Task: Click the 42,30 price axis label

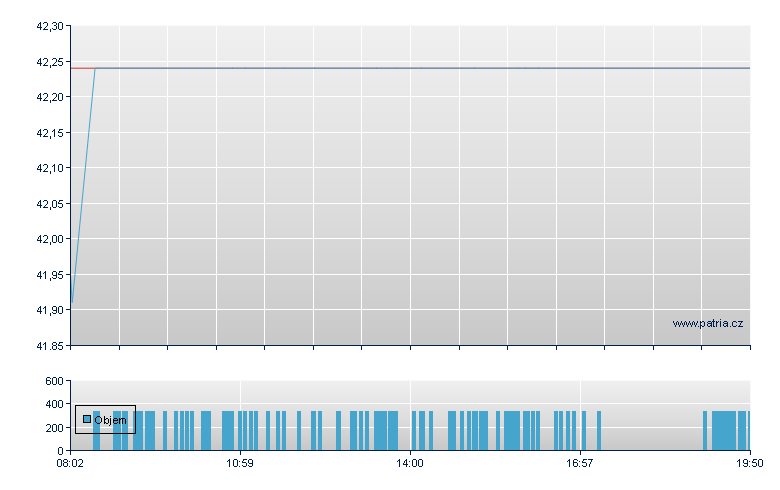Action: [x=50, y=26]
